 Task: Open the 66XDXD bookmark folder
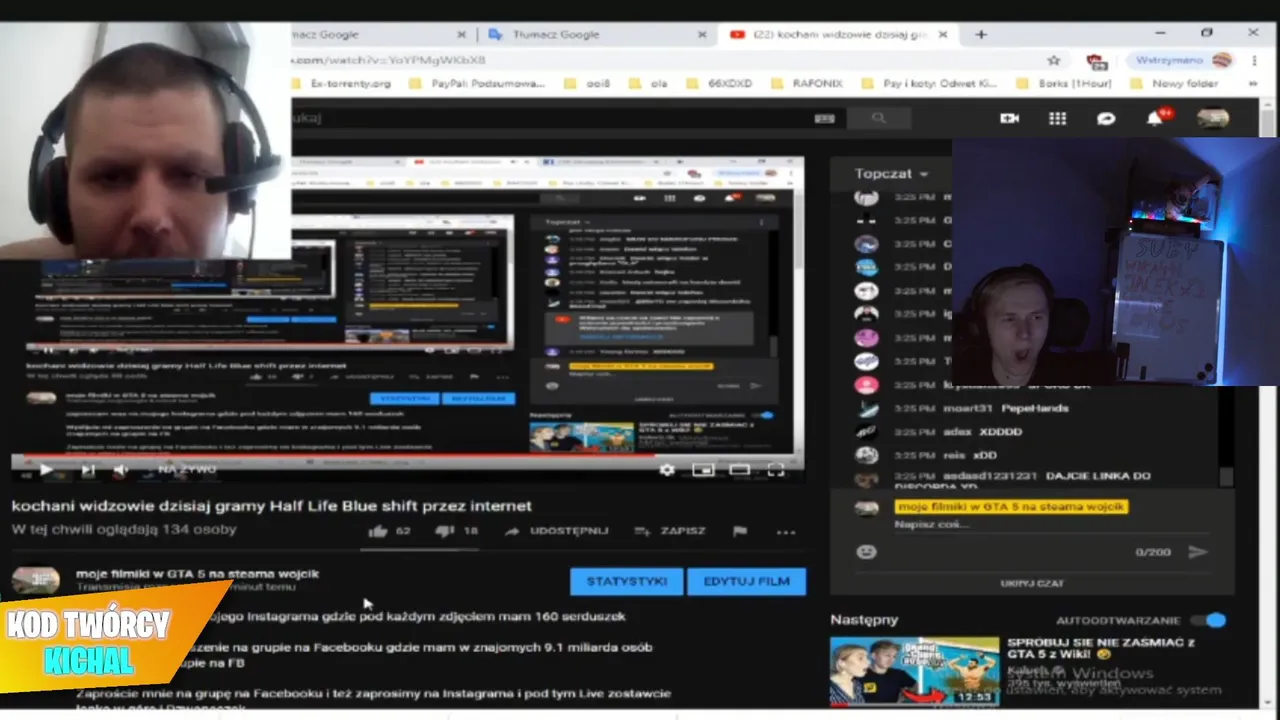pos(718,84)
